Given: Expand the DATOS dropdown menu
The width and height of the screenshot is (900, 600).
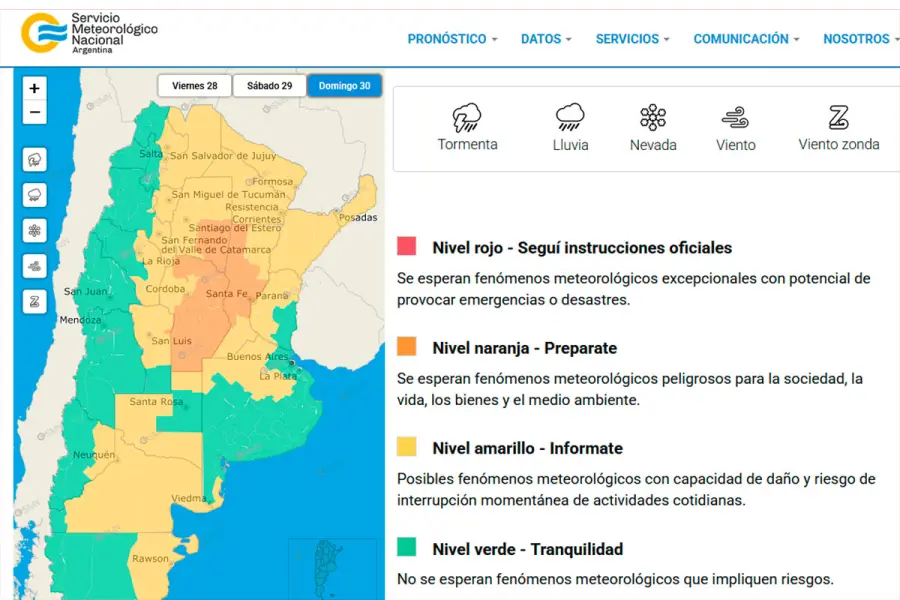Looking at the screenshot, I should point(546,39).
